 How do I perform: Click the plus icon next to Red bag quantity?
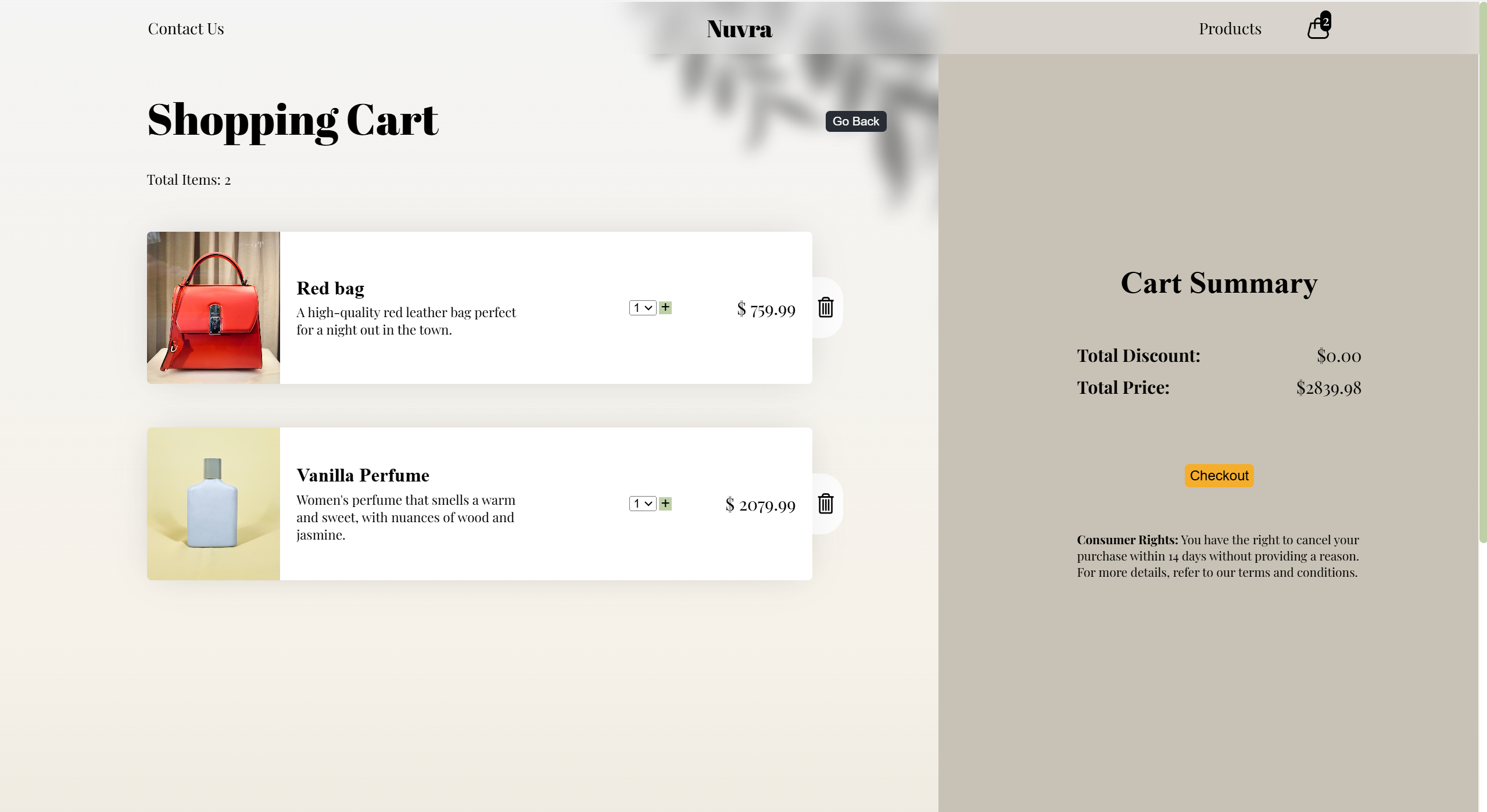pyautogui.click(x=665, y=307)
